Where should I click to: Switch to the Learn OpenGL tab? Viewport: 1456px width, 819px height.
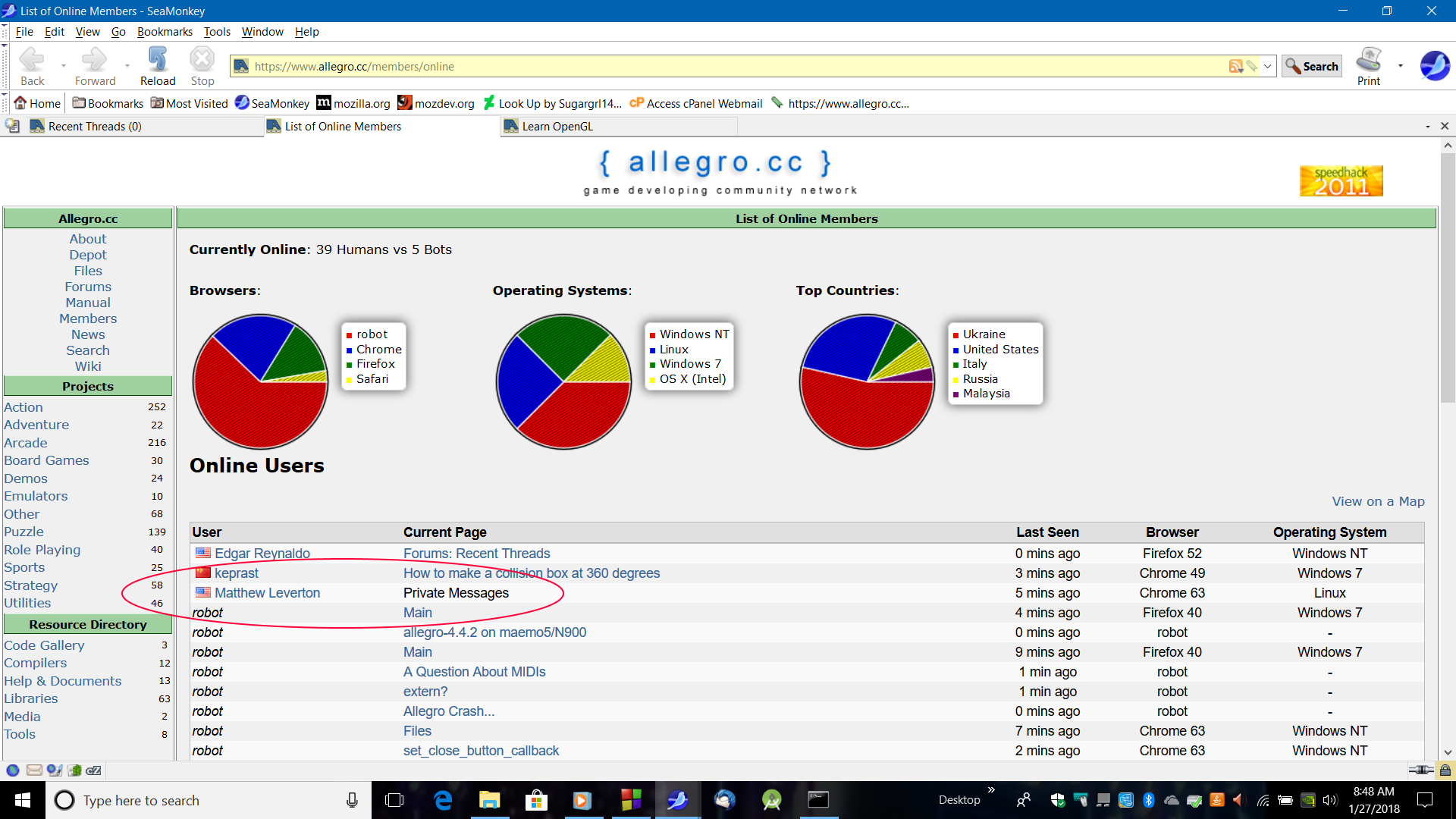tap(557, 127)
